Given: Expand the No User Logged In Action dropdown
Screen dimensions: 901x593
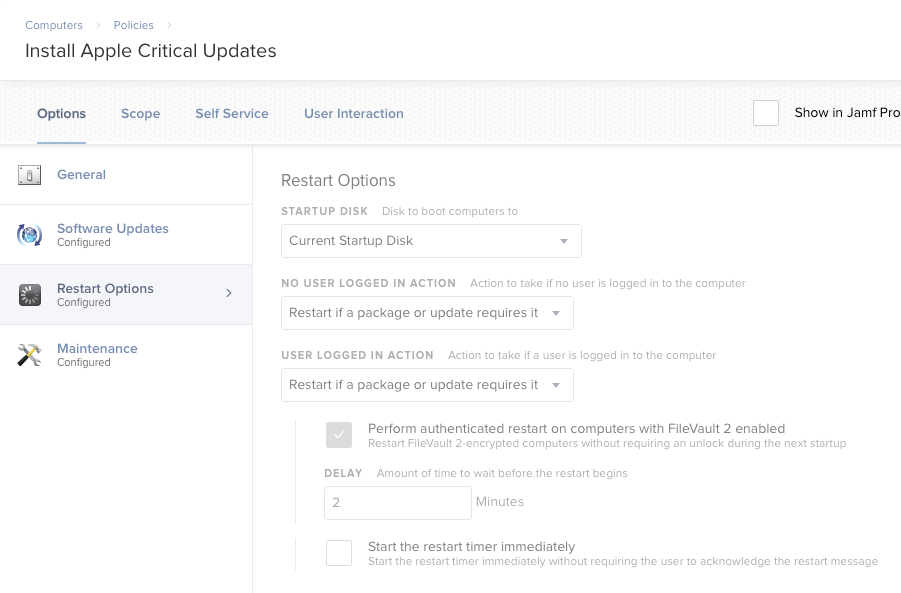Looking at the screenshot, I should point(427,313).
